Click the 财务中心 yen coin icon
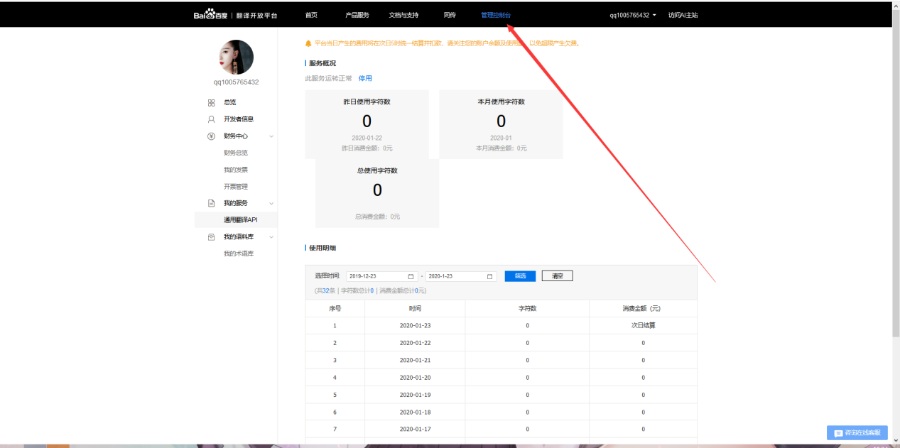The width and height of the screenshot is (900, 448). point(211,135)
